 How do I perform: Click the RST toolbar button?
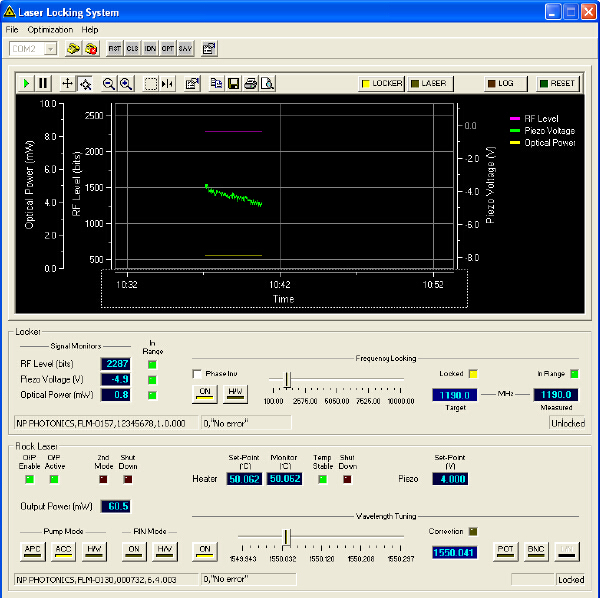[x=116, y=48]
